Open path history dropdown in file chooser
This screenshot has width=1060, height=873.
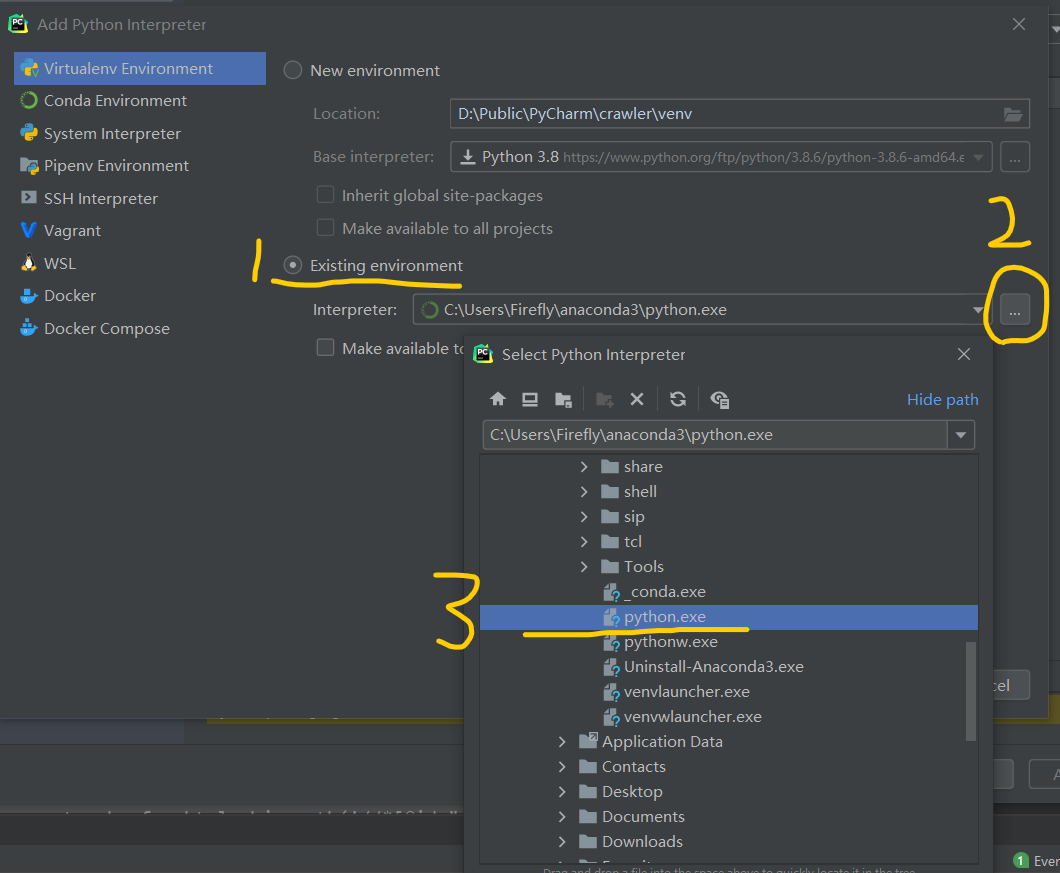pos(961,435)
